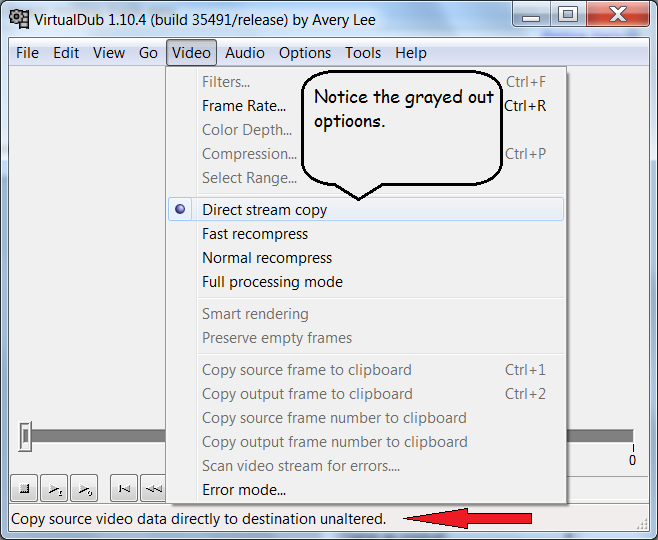
Task: Click the Stop playback button
Action: (x=24, y=488)
